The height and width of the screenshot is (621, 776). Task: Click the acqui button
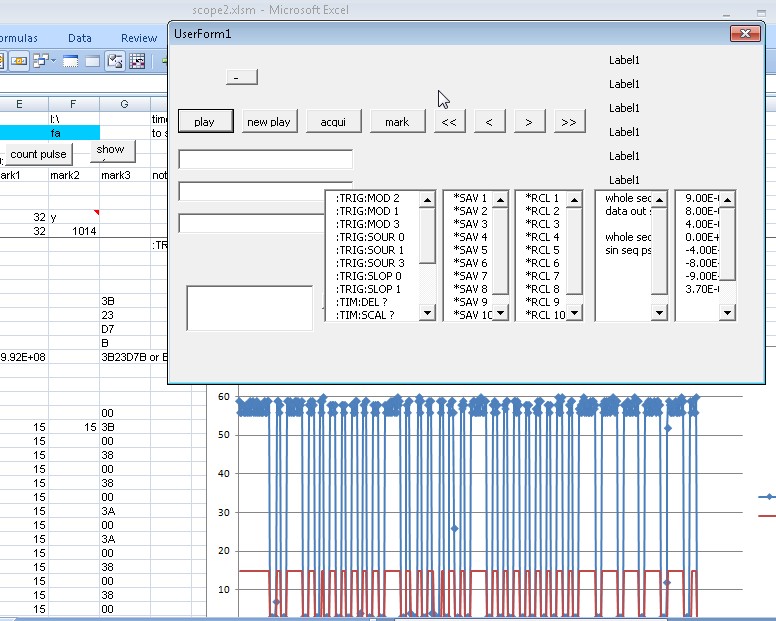point(333,121)
